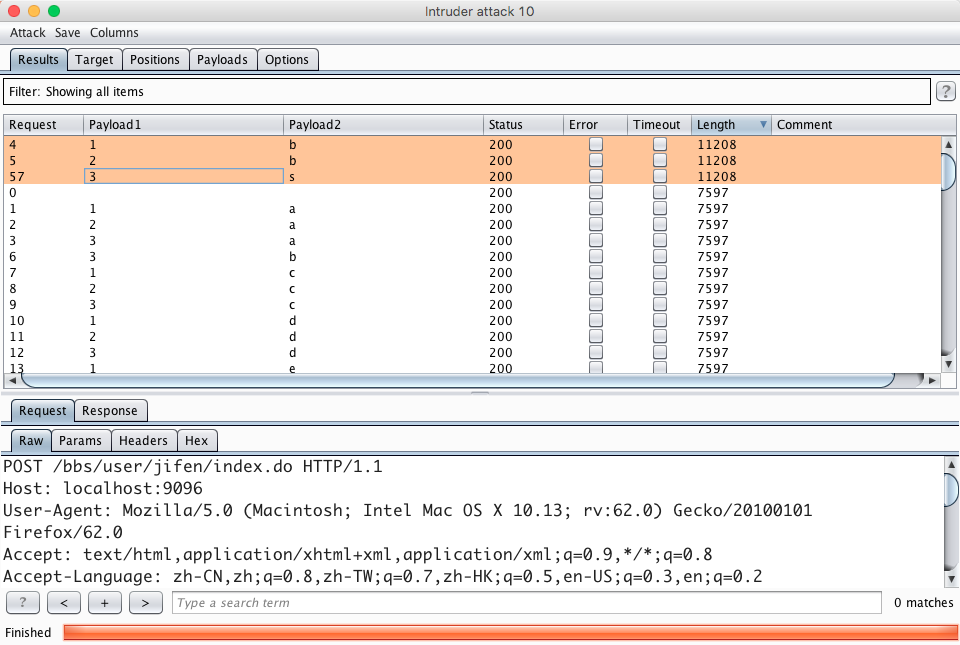Click request pane scroll down arrow
The height and width of the screenshot is (645, 960).
click(x=951, y=578)
